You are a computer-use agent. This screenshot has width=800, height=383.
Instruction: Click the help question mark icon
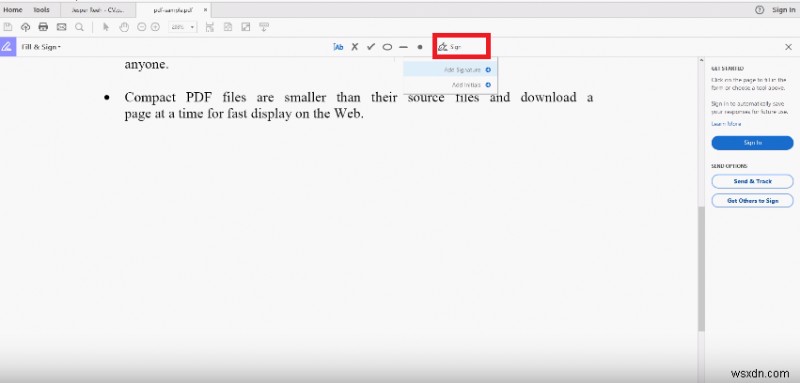click(760, 10)
